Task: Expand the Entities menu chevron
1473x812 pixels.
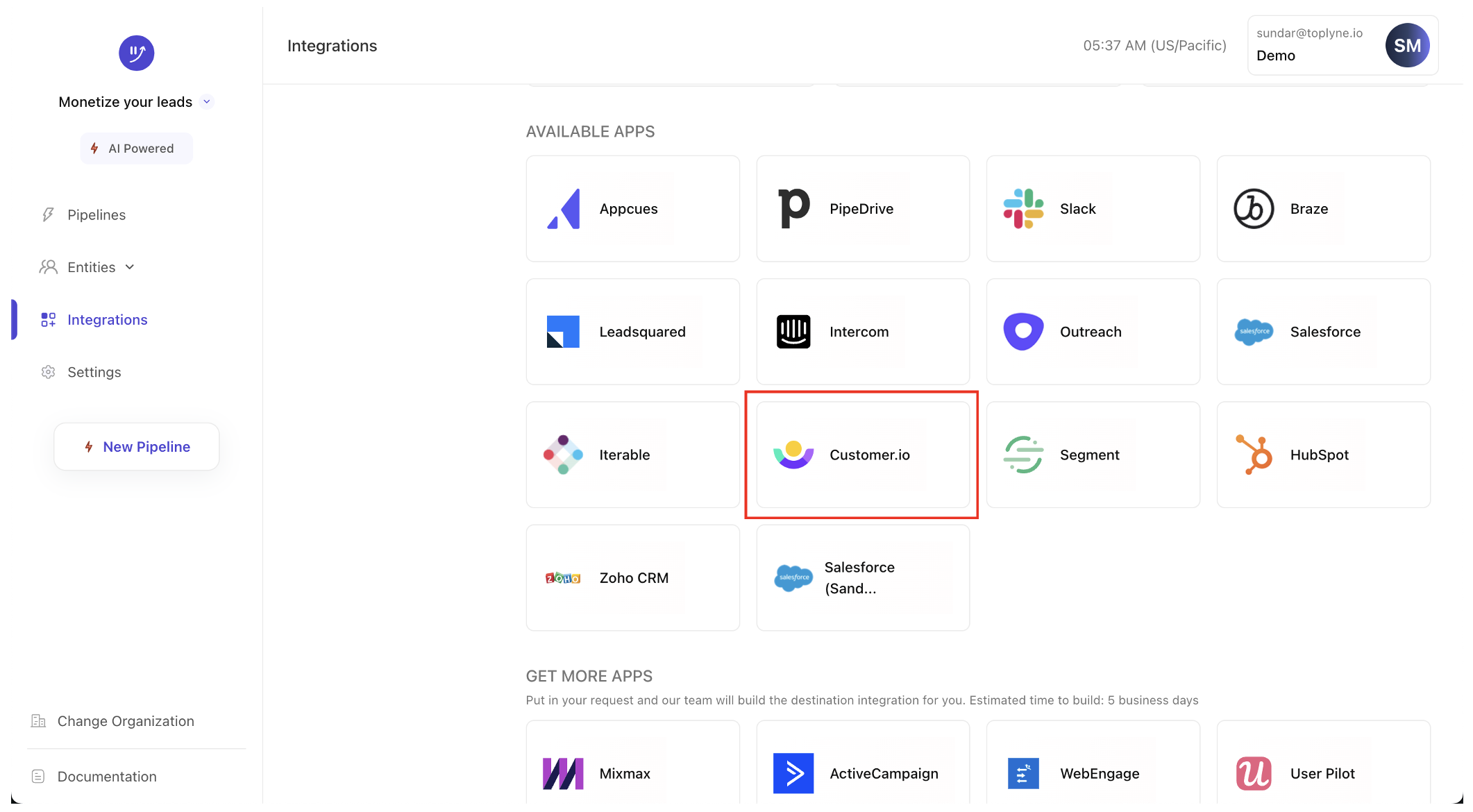Action: point(130,267)
